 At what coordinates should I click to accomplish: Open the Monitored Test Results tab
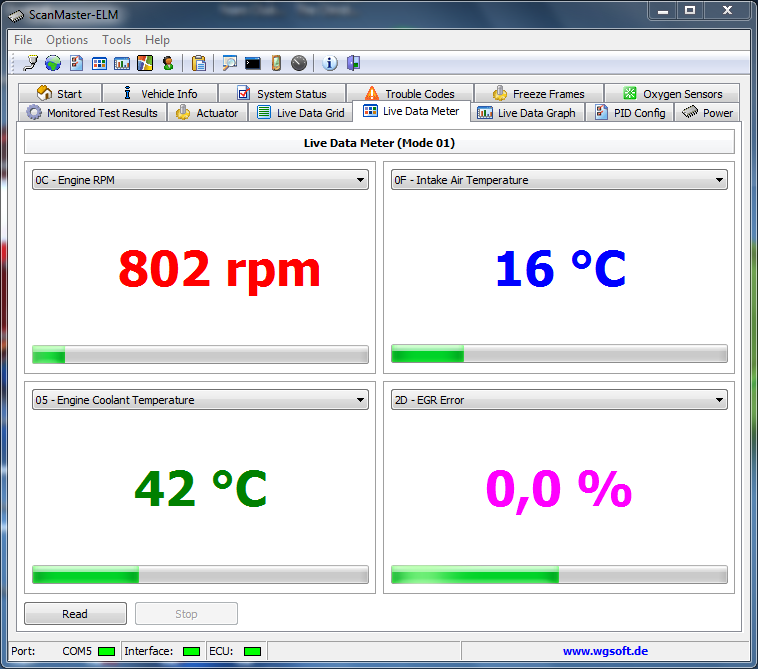coord(92,113)
